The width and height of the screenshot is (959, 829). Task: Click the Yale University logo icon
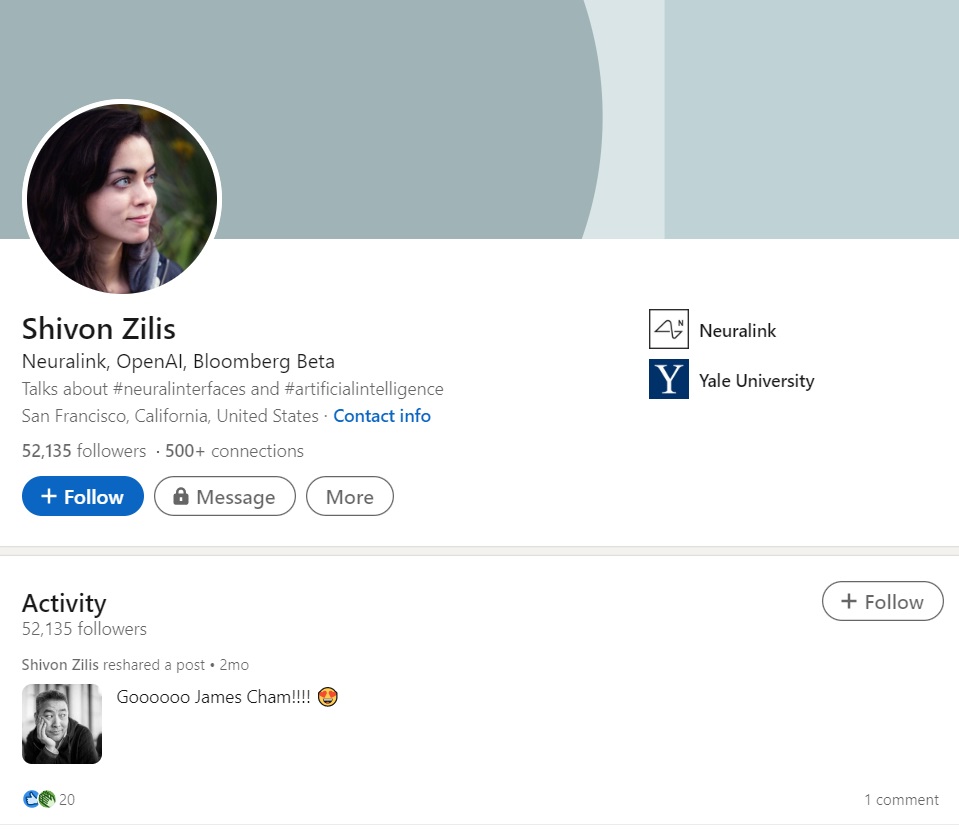coord(668,380)
